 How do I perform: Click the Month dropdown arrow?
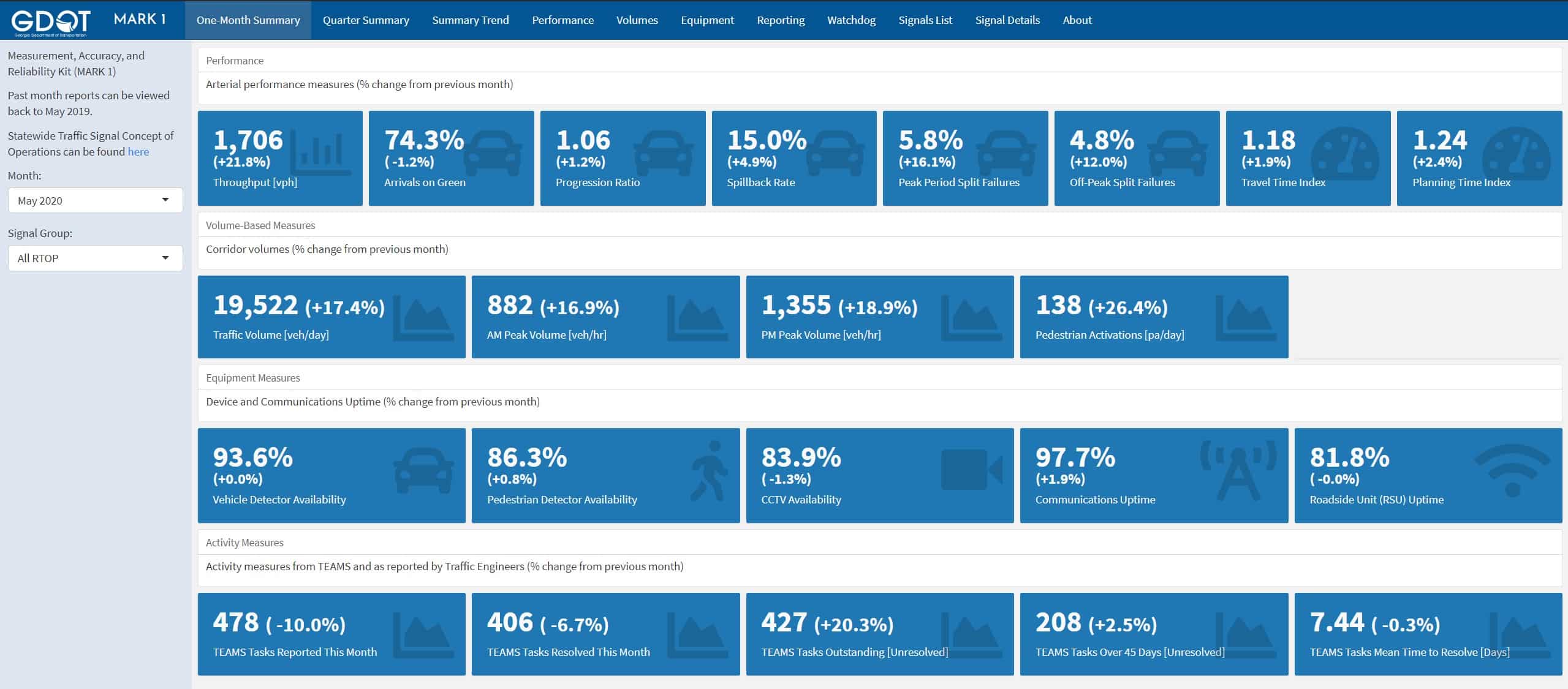[165, 200]
